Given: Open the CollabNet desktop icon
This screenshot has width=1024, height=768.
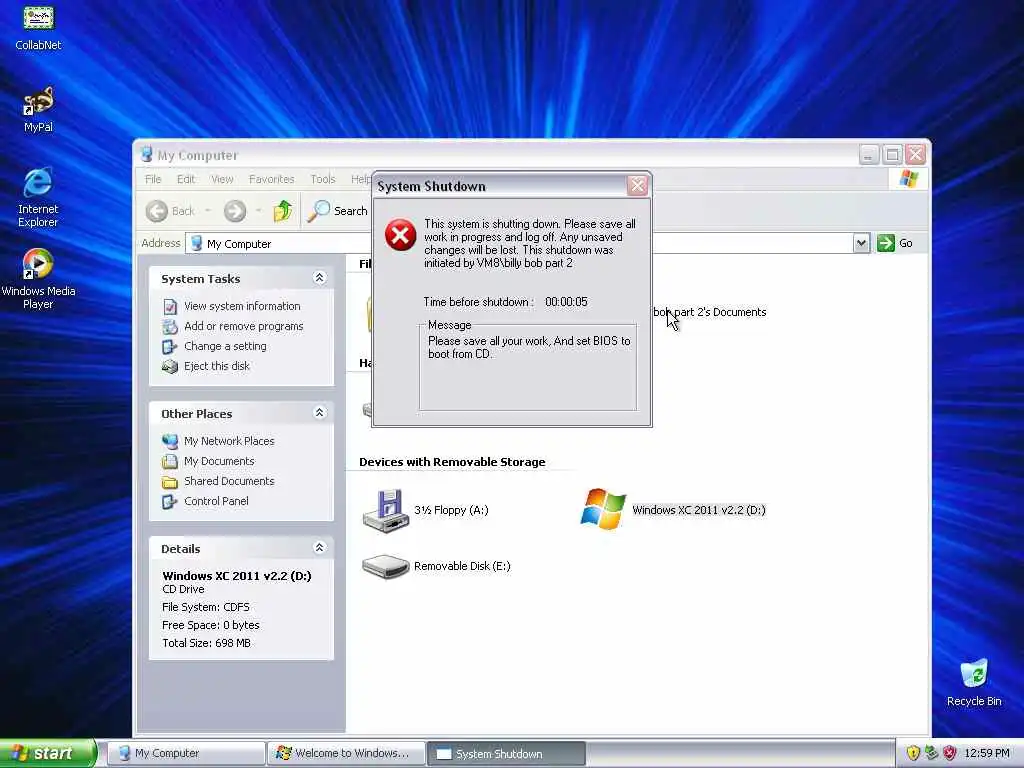Looking at the screenshot, I should click(38, 26).
